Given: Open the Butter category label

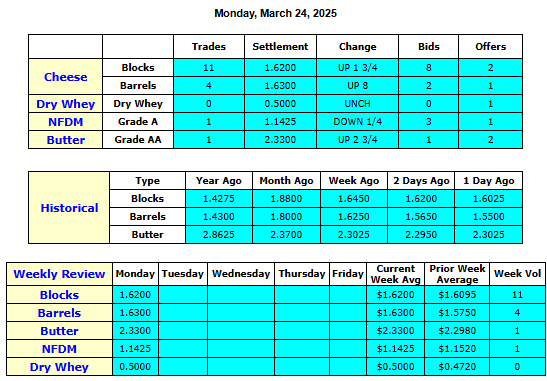Looking at the screenshot, I should pyautogui.click(x=66, y=140).
